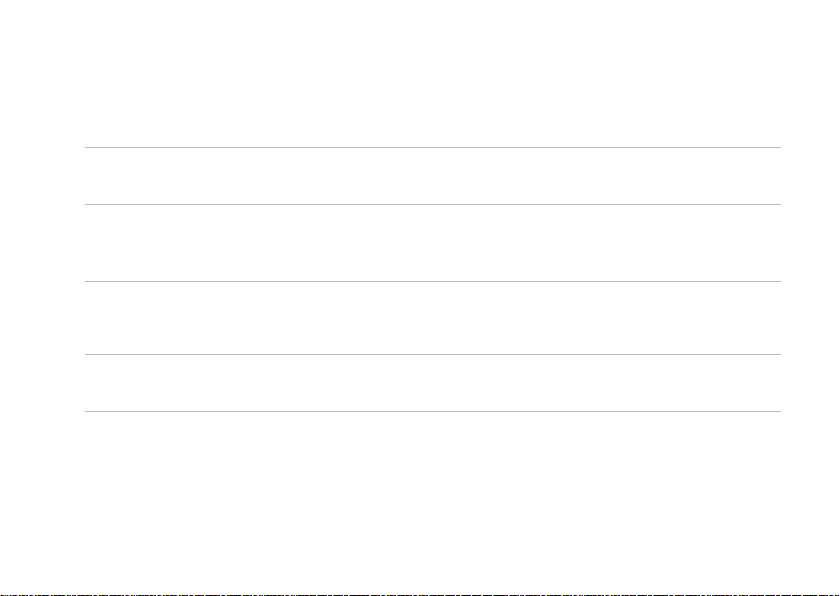Click the dashed border along the bottom edge
The width and height of the screenshot is (840, 596).
(x=420, y=594)
